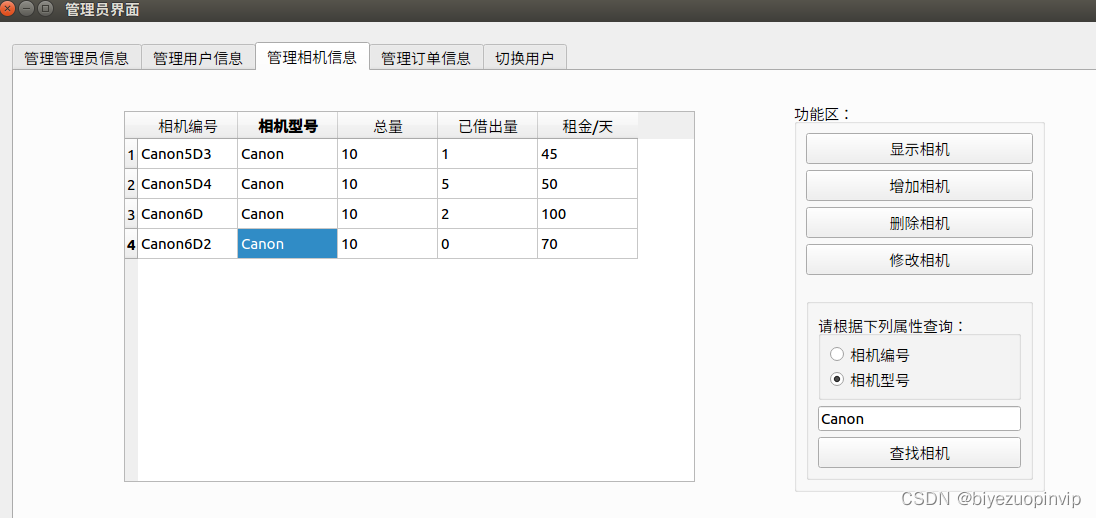
Task: Select the 总量 cell 10 in Canon5D3 row
Action: pyautogui.click(x=387, y=154)
